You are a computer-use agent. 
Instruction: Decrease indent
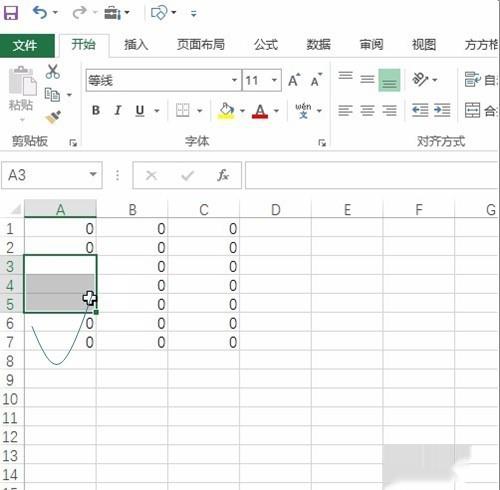pos(420,110)
